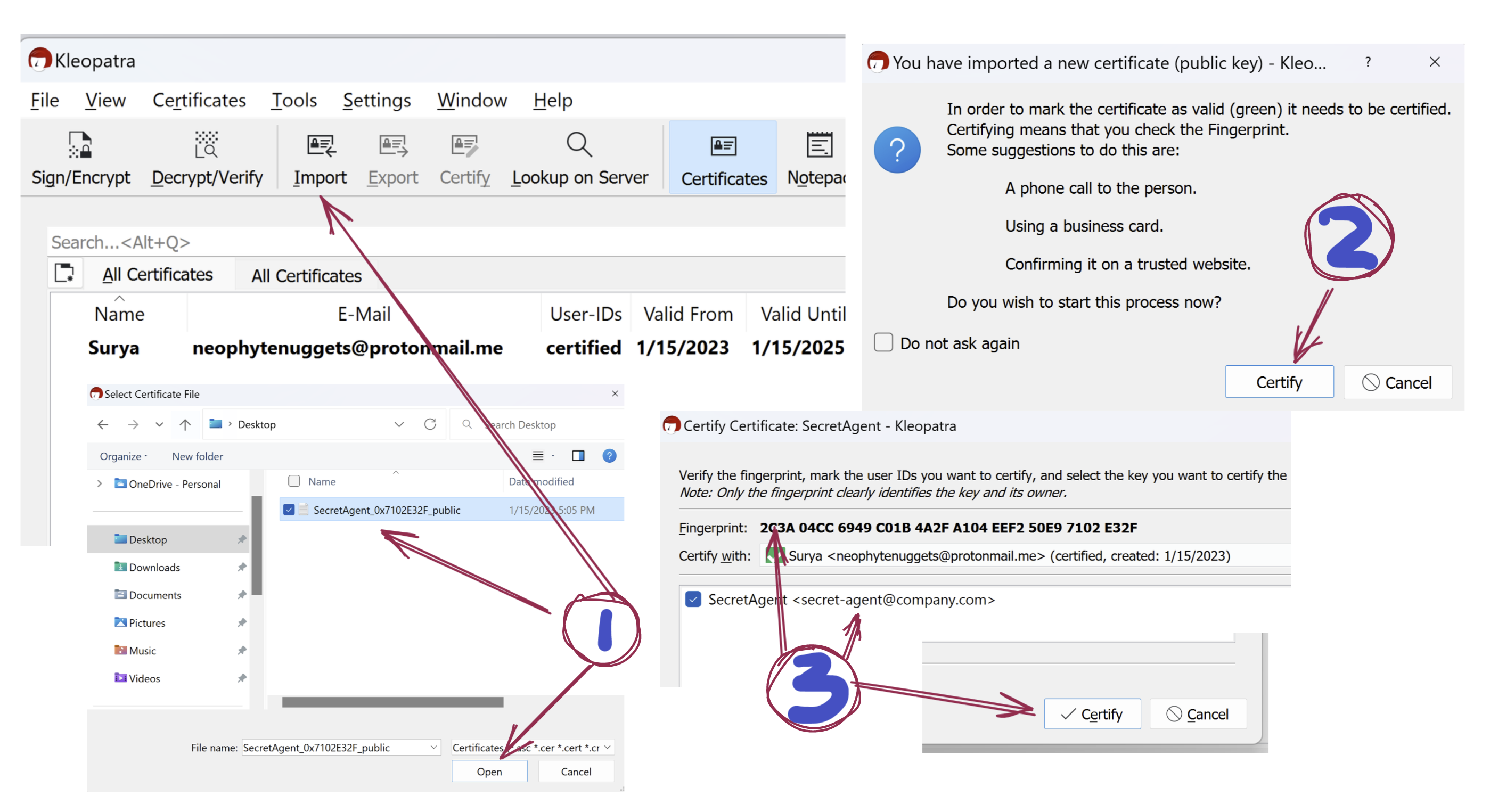Toggle the select-all checkbox by Name header

pos(294,481)
